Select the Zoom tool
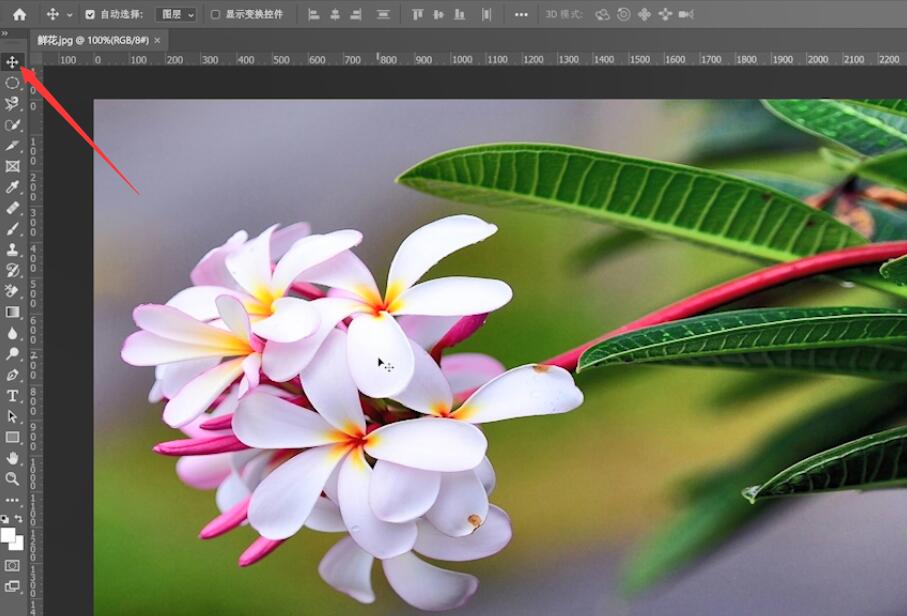 click(12, 479)
